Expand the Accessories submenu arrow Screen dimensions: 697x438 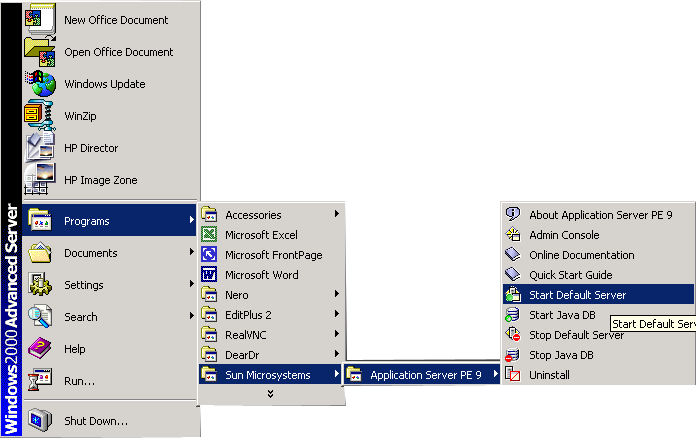[x=337, y=214]
